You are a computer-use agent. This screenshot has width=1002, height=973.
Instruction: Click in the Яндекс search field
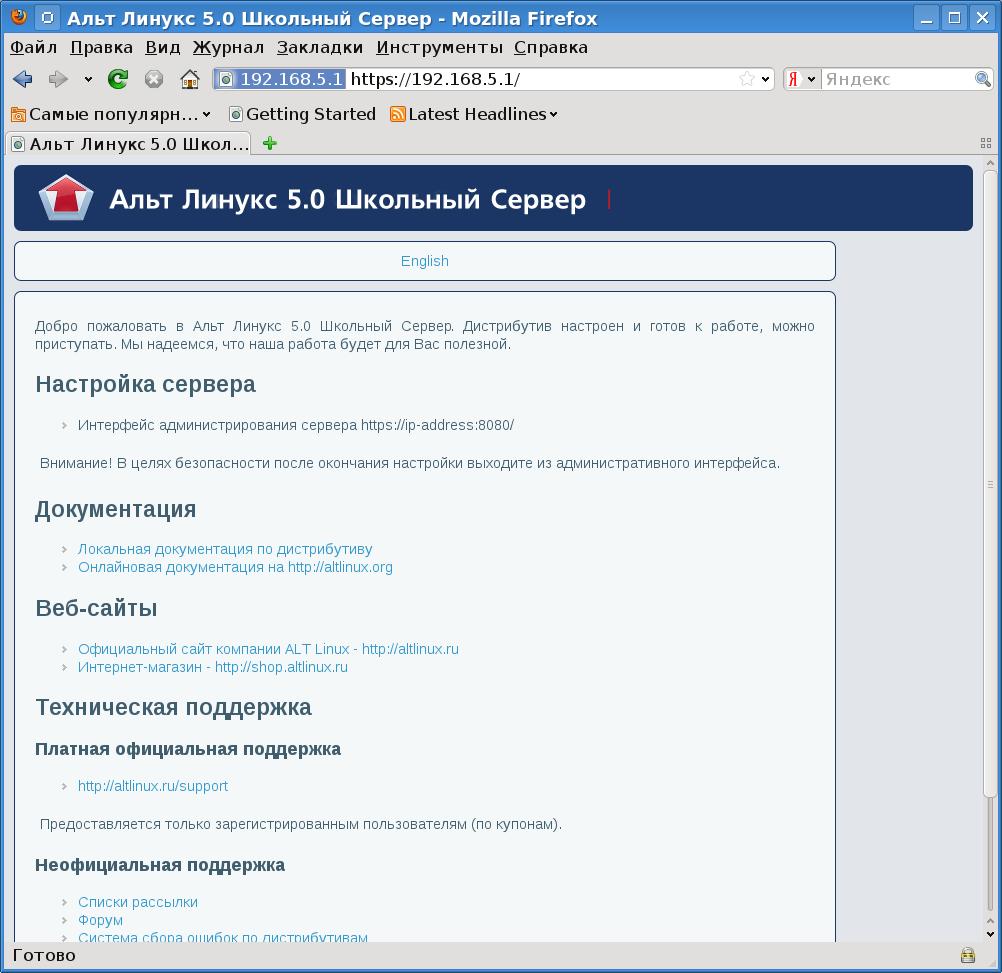(x=897, y=79)
